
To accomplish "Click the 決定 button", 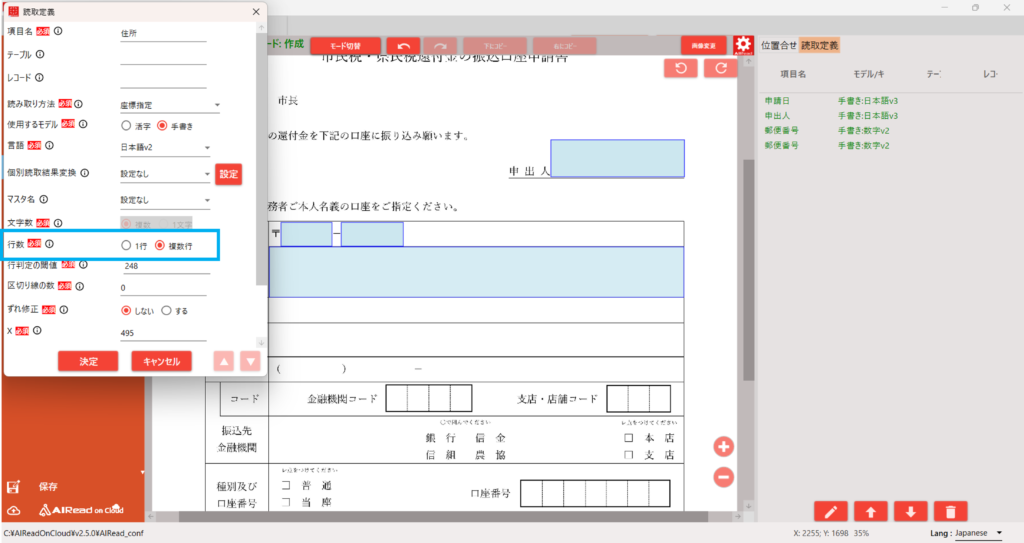I will point(88,361).
